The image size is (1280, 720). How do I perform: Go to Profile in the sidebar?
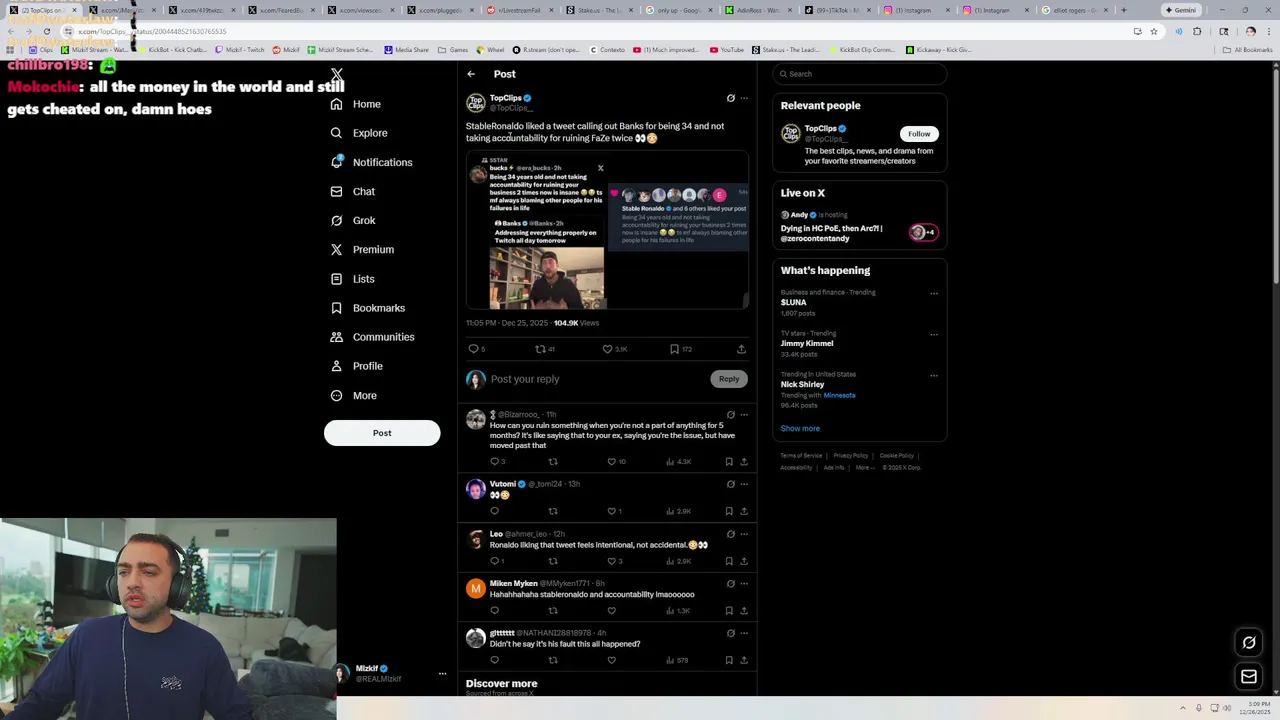(x=356, y=366)
